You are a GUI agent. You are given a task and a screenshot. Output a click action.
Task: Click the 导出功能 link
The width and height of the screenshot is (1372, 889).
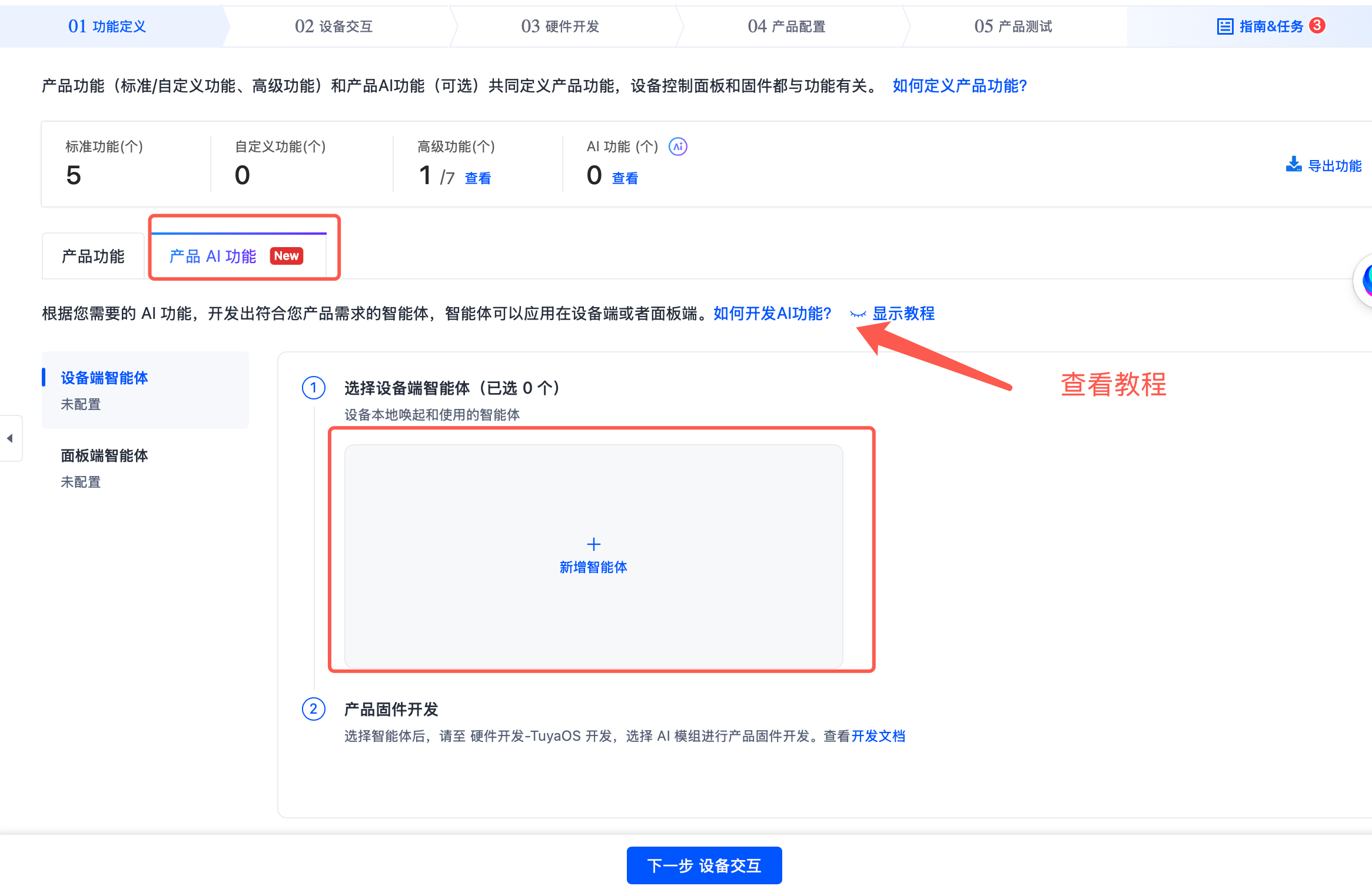tap(1335, 166)
